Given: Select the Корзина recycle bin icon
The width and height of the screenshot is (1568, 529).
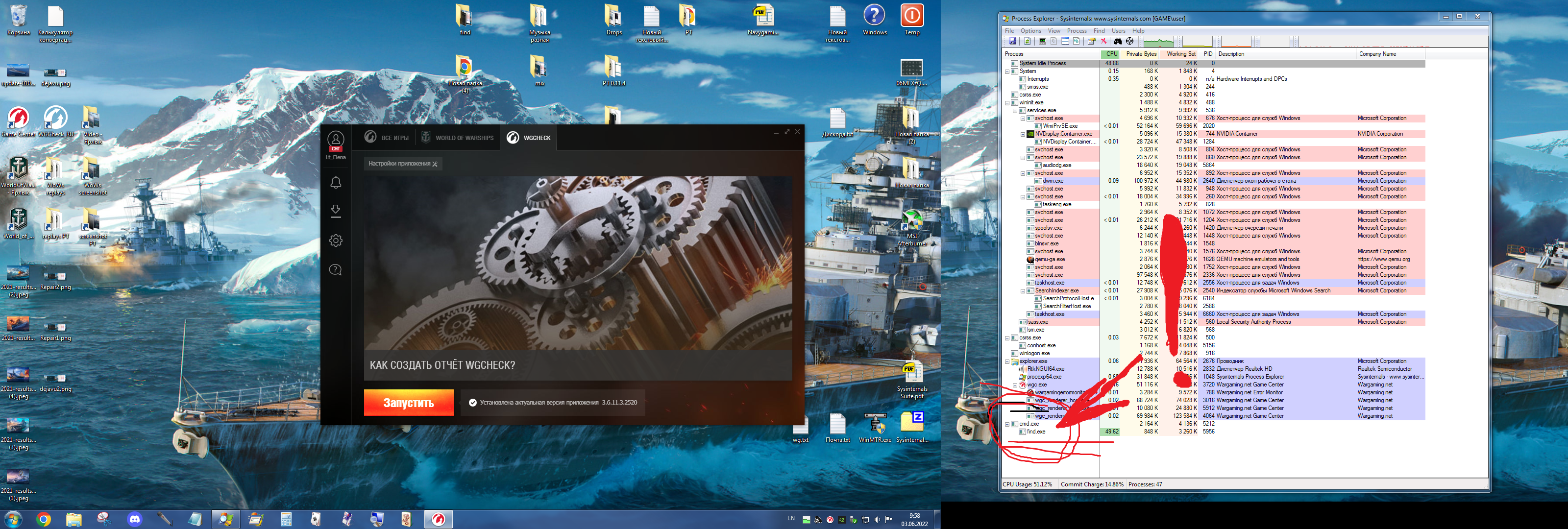Looking at the screenshot, I should pyautogui.click(x=18, y=20).
